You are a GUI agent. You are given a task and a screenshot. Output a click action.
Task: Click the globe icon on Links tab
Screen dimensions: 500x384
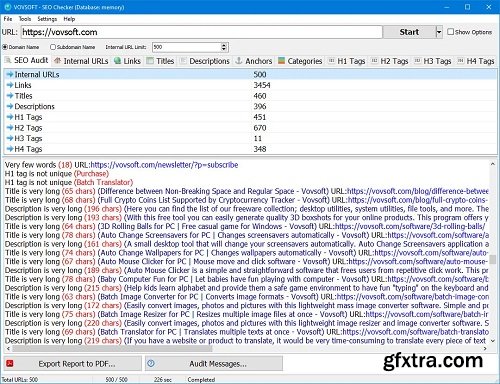pos(117,61)
